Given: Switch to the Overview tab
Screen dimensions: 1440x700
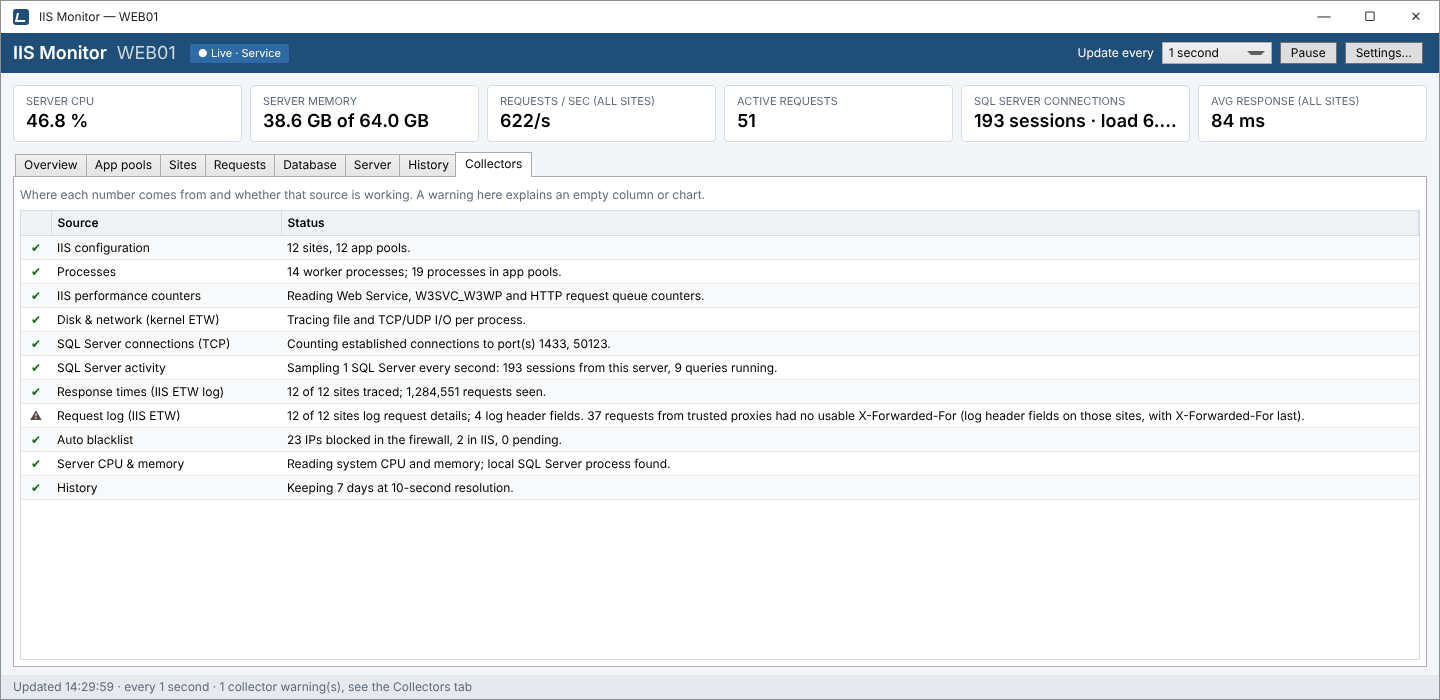Looking at the screenshot, I should (x=51, y=165).
